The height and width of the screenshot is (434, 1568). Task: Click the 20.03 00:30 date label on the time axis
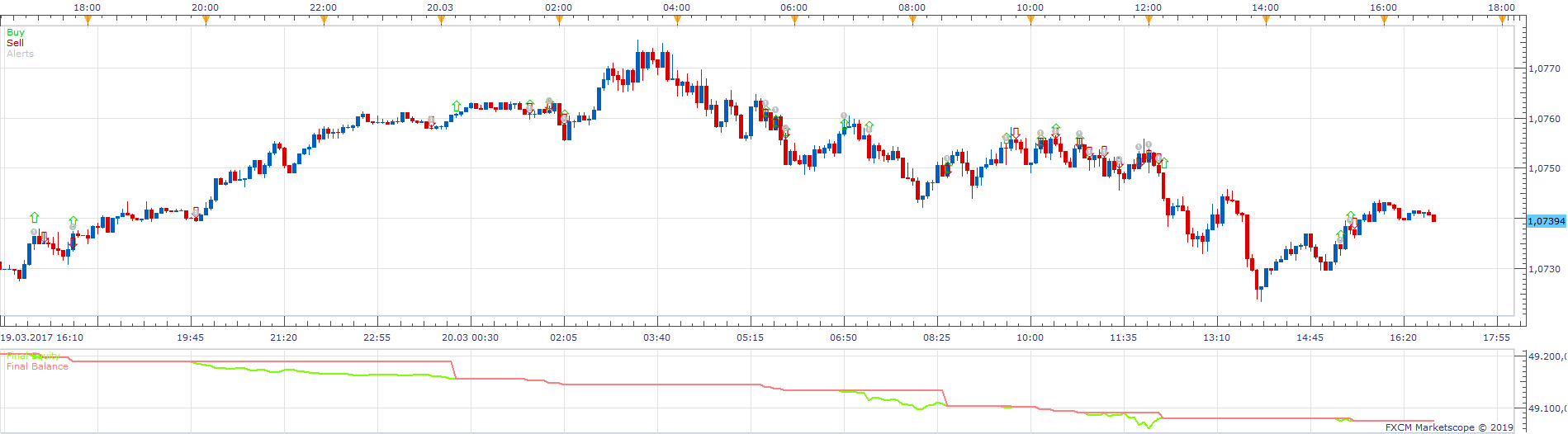tap(470, 337)
